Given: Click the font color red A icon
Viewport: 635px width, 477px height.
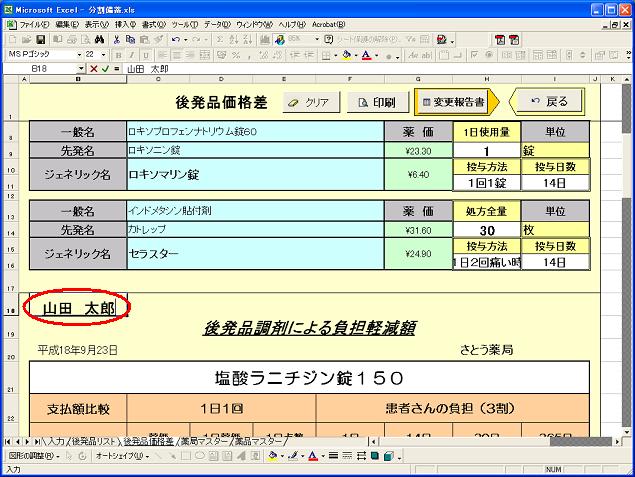Looking at the screenshot, I should (x=366, y=54).
